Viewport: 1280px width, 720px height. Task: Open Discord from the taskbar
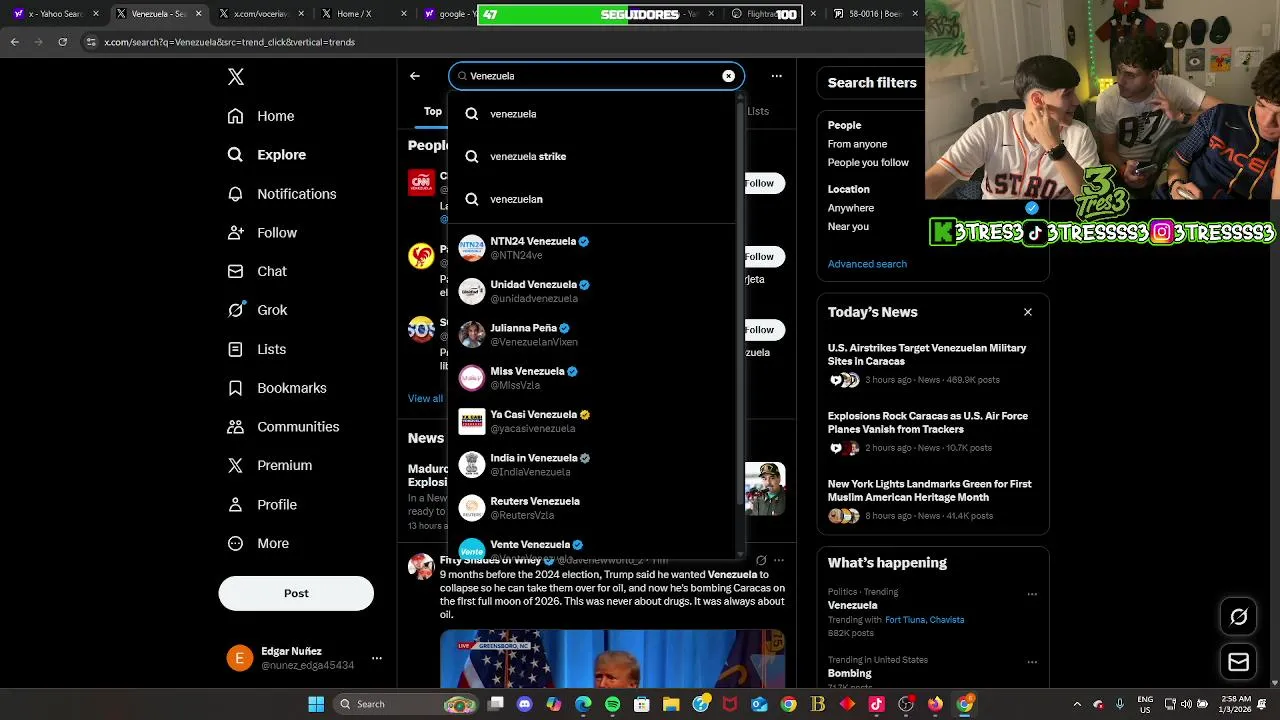coord(525,704)
